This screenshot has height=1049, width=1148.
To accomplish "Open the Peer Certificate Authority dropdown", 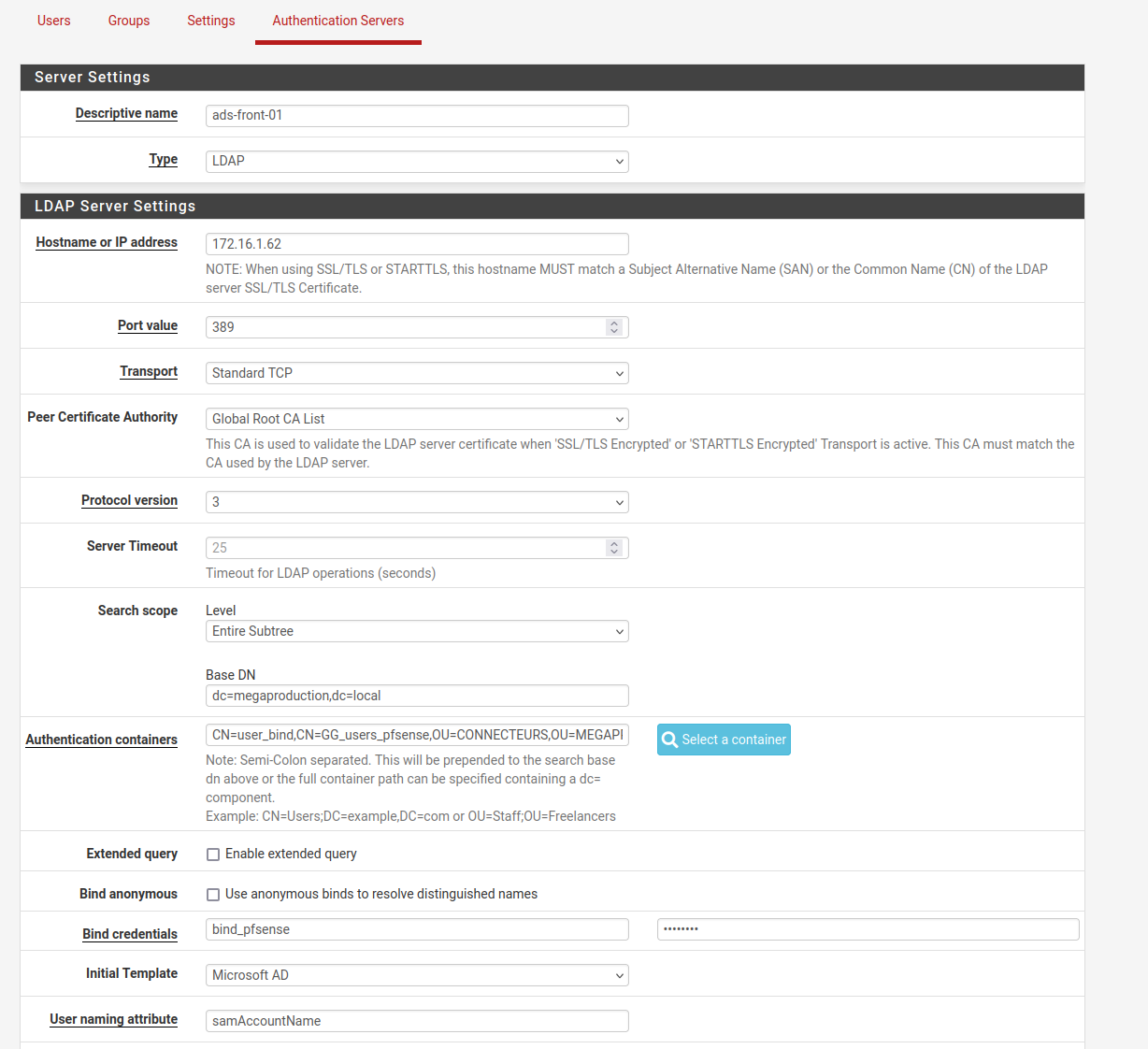I will [416, 419].
